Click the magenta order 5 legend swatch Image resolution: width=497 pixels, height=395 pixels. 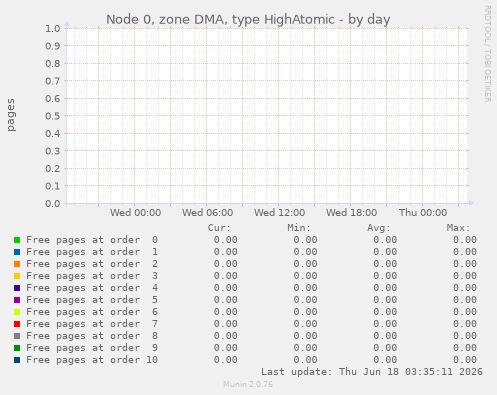pyautogui.click(x=17, y=300)
